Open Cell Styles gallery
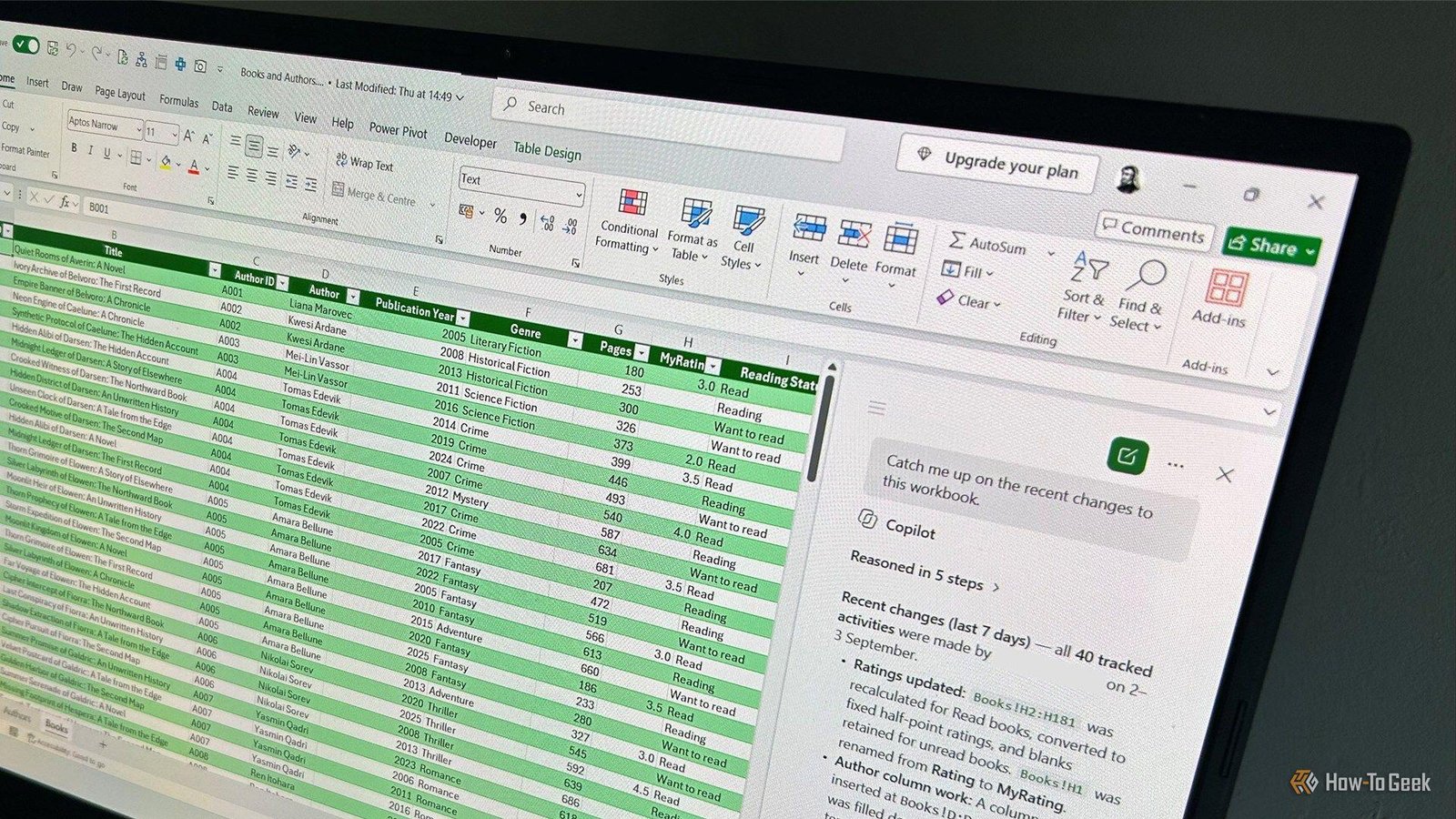 pos(743,238)
